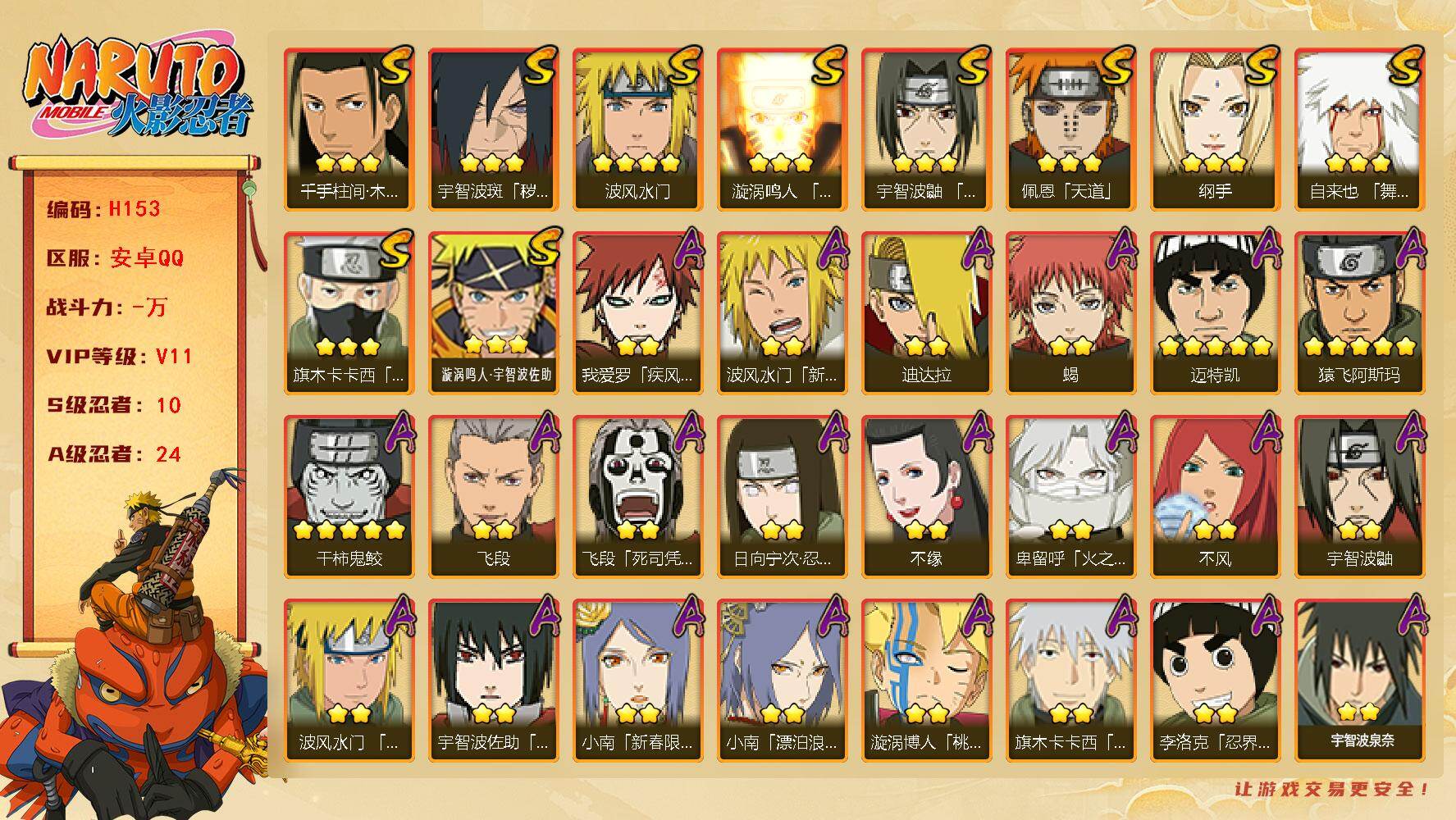Open the 宇智波泉奈 card
This screenshot has height=820, width=1456.
(1359, 681)
